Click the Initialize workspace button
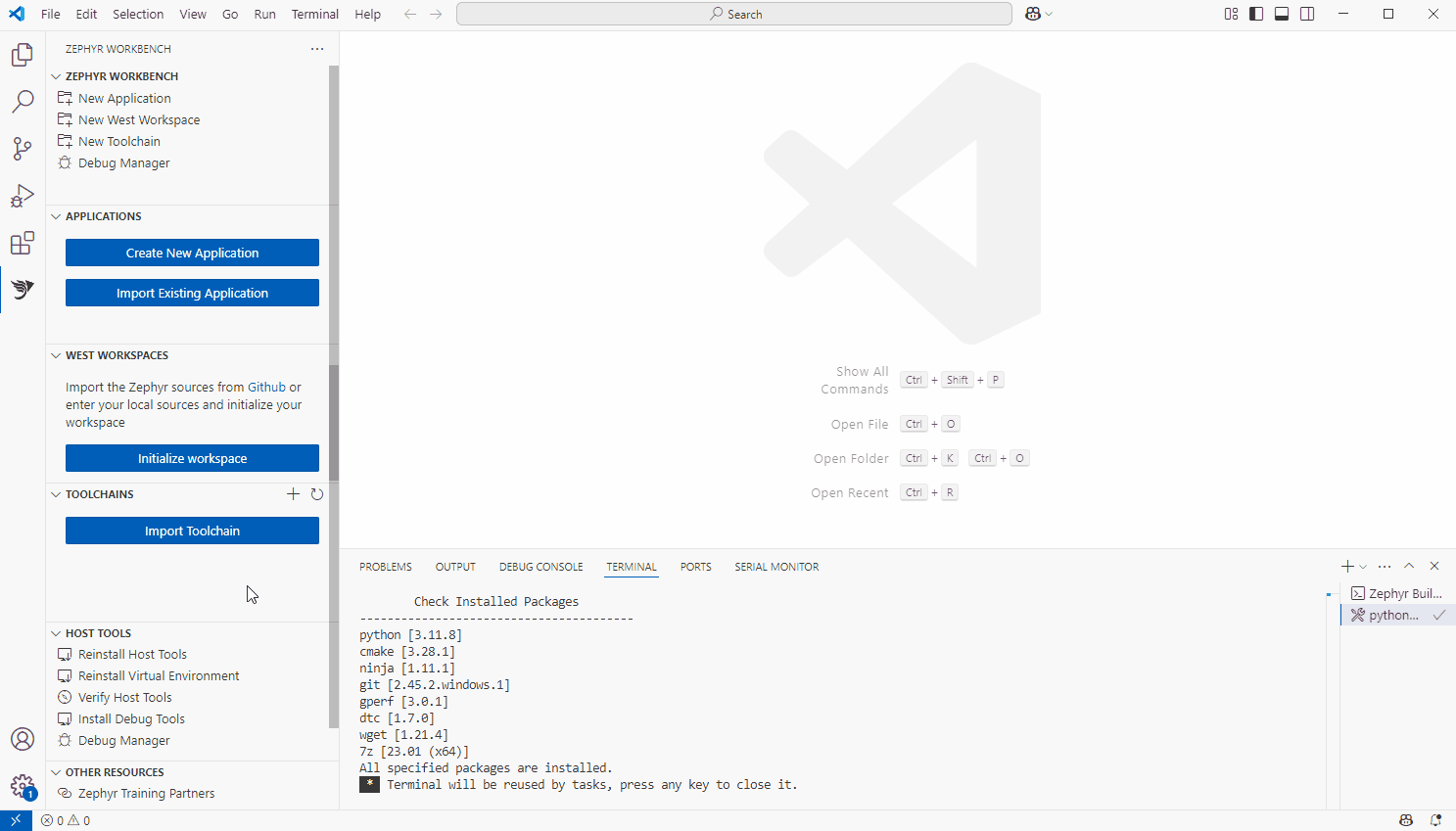This screenshot has width=1456, height=831. [192, 458]
